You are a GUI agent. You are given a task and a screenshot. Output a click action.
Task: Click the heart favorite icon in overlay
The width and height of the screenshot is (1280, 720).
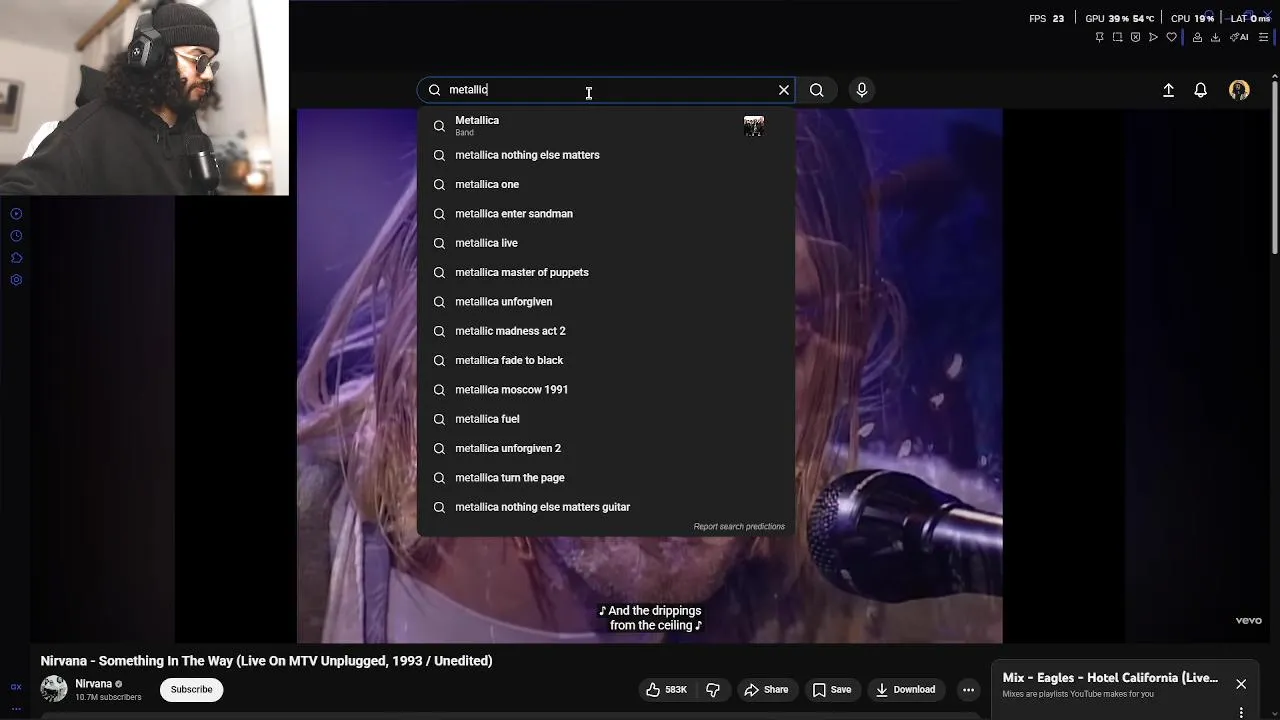coord(1171,37)
